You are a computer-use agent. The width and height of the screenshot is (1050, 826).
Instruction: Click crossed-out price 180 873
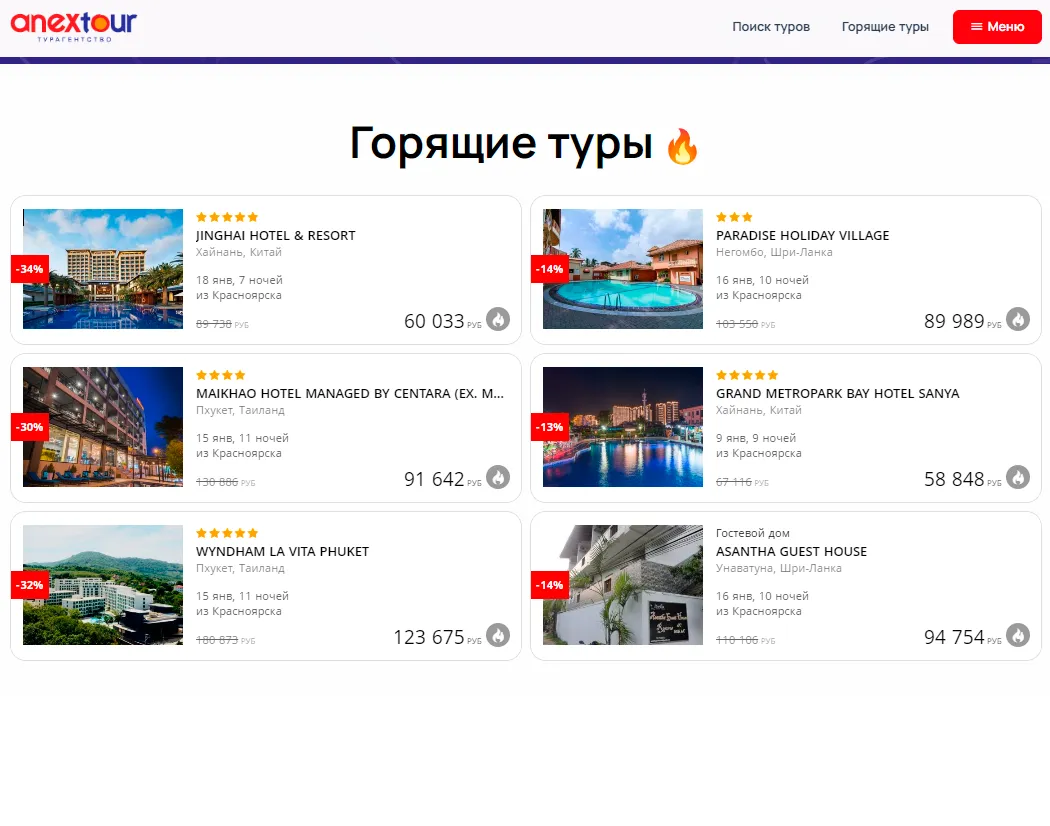click(217, 640)
